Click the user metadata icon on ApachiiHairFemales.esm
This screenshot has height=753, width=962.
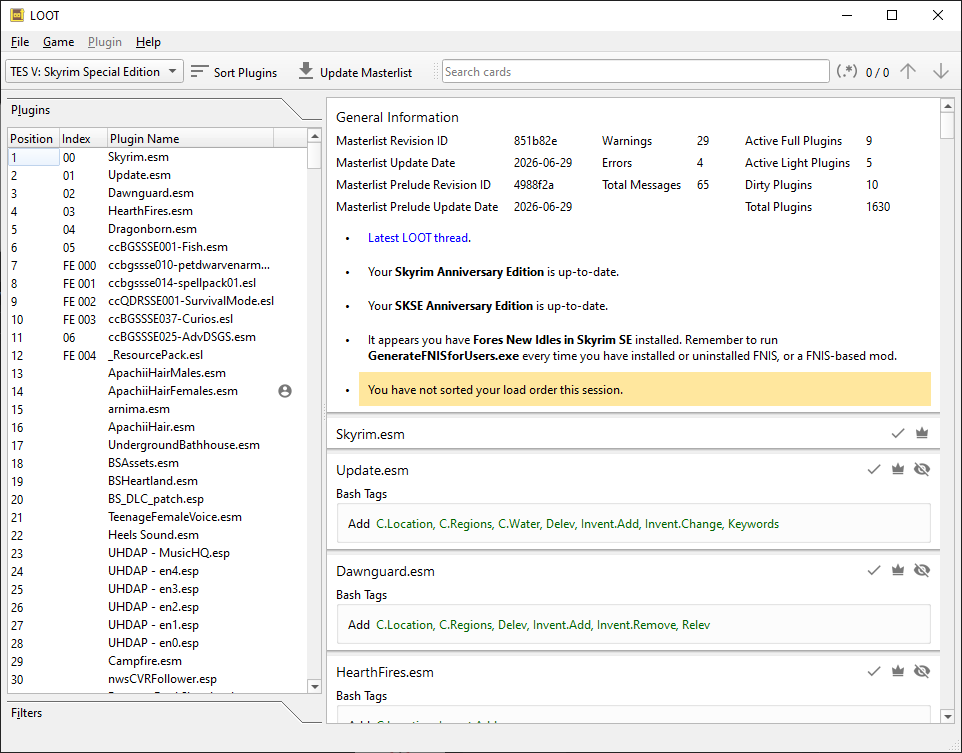coord(285,391)
